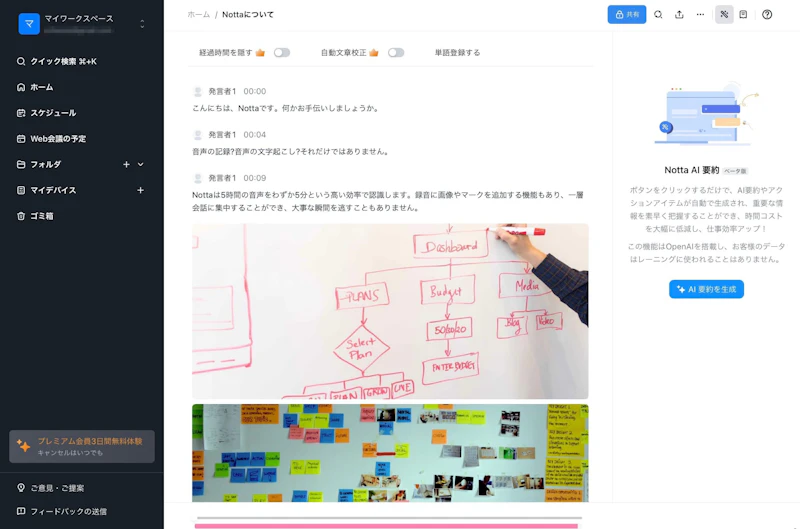This screenshot has height=529, width=800.
Task: Click AI 要約を生成 button
Action: [706, 289]
